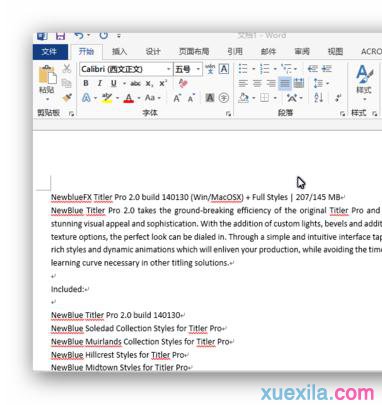Click the Shrink Font icon
Viewport: 382px width, 405px height.
click(191, 99)
